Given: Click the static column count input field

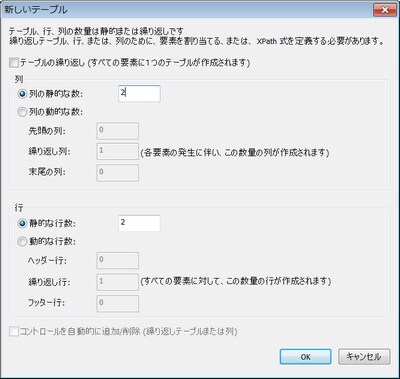Looking at the screenshot, I should coord(139,93).
